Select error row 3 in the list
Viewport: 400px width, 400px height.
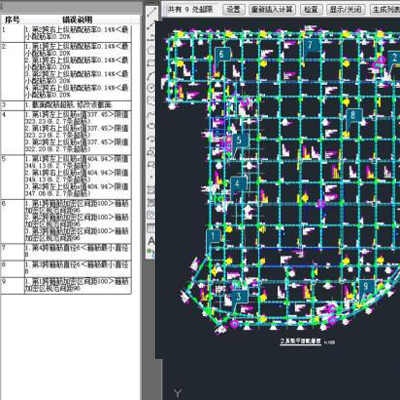pyautogui.click(x=66, y=105)
